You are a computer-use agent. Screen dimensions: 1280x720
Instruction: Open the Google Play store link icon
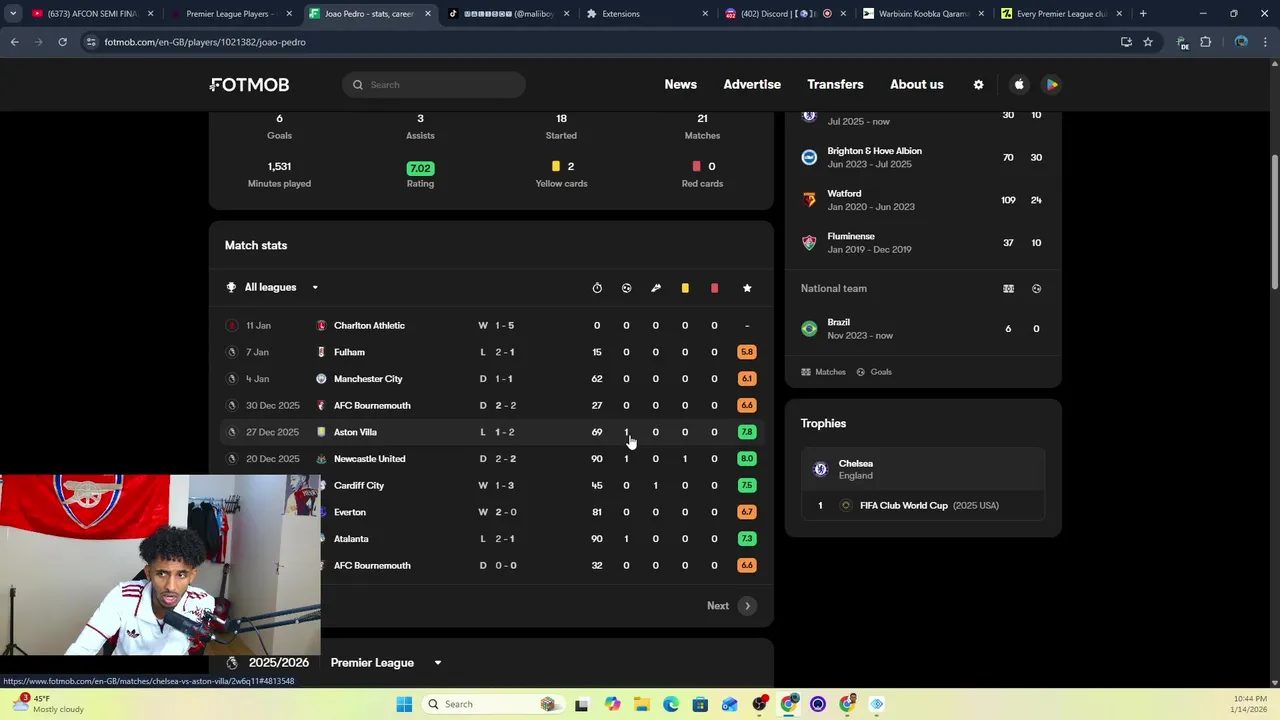1052,85
